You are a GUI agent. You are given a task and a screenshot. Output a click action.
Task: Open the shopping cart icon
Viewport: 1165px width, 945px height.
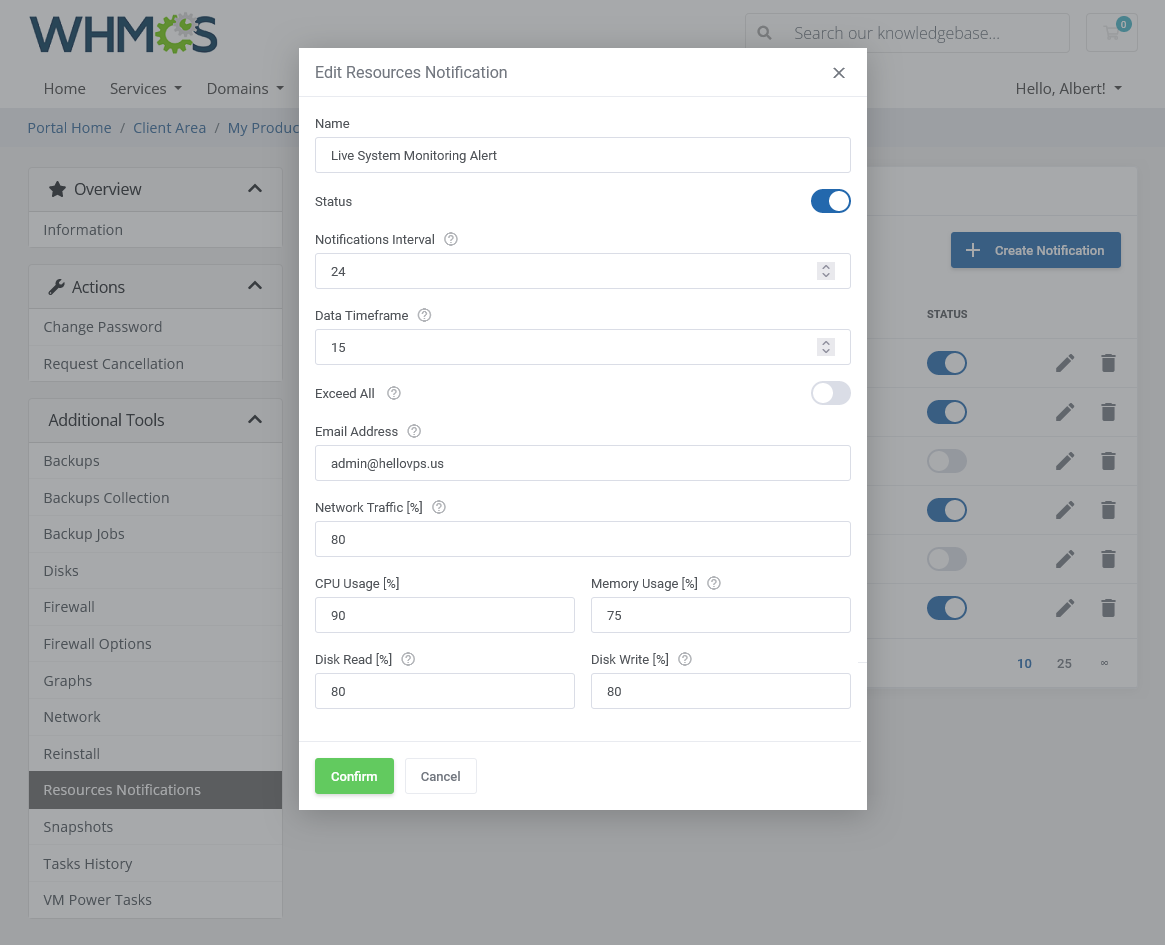[1112, 32]
